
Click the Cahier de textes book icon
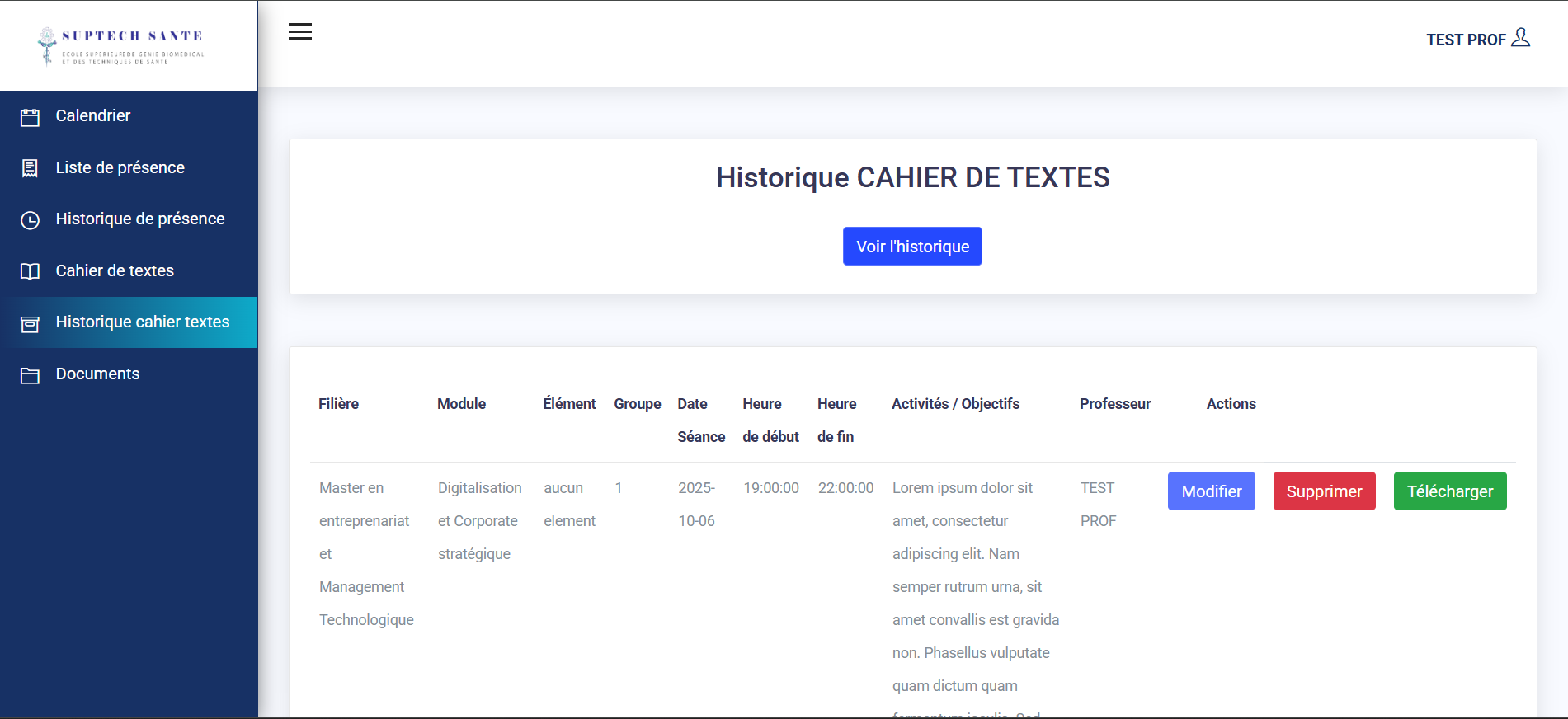30,271
